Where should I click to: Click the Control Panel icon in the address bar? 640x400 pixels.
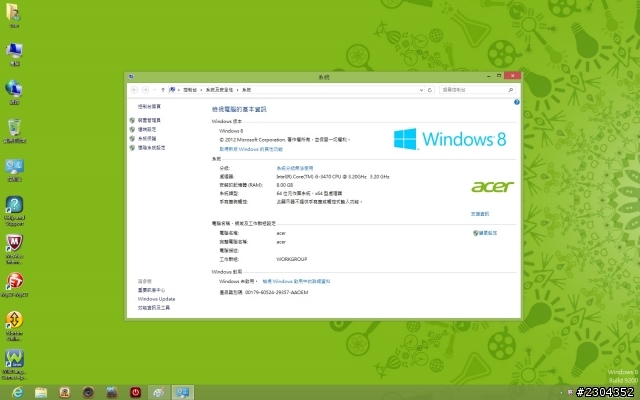click(x=172, y=90)
